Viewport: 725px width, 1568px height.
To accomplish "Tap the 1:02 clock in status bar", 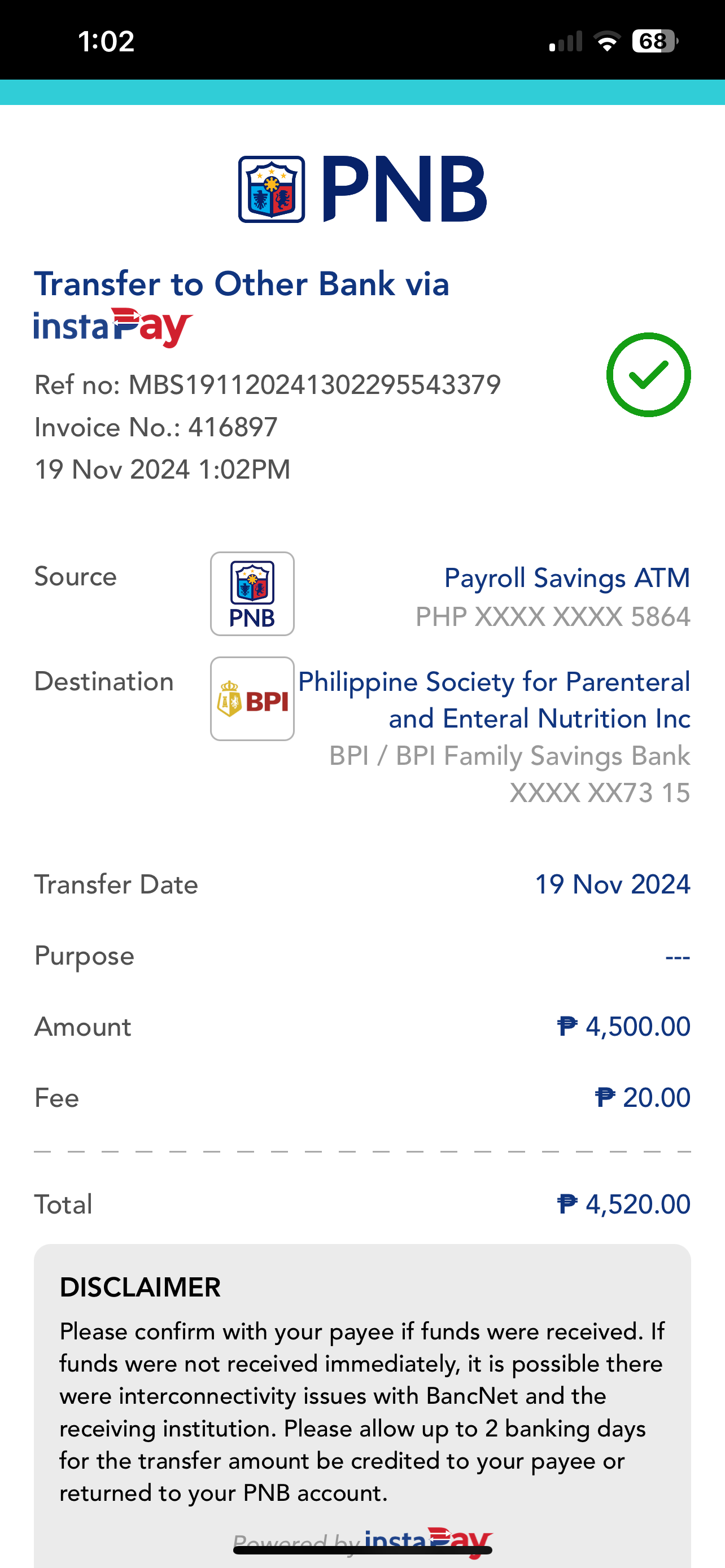I will (x=107, y=41).
